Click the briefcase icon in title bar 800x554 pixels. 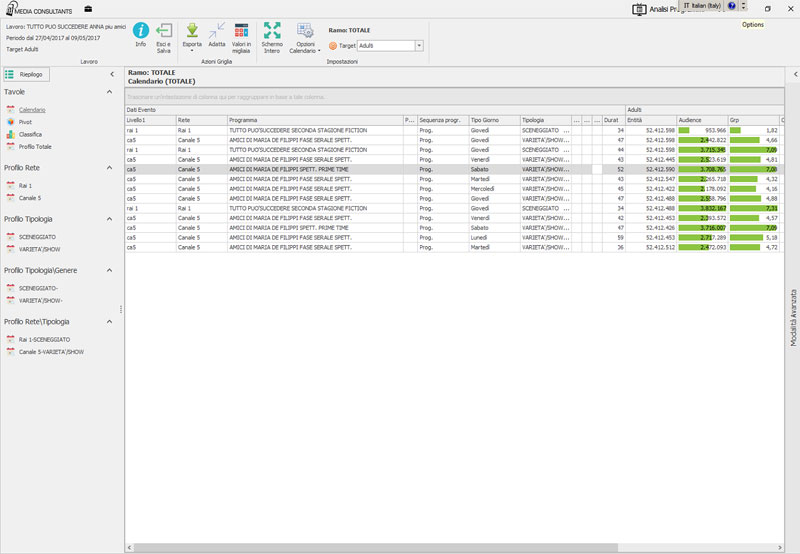(89, 10)
